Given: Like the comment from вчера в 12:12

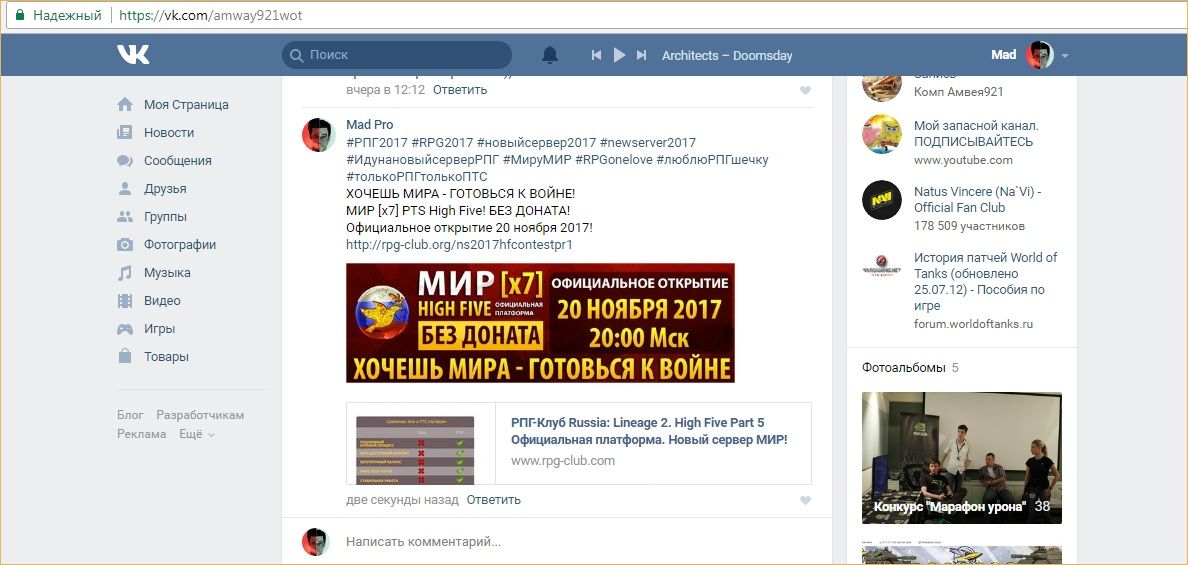Looking at the screenshot, I should (x=805, y=90).
